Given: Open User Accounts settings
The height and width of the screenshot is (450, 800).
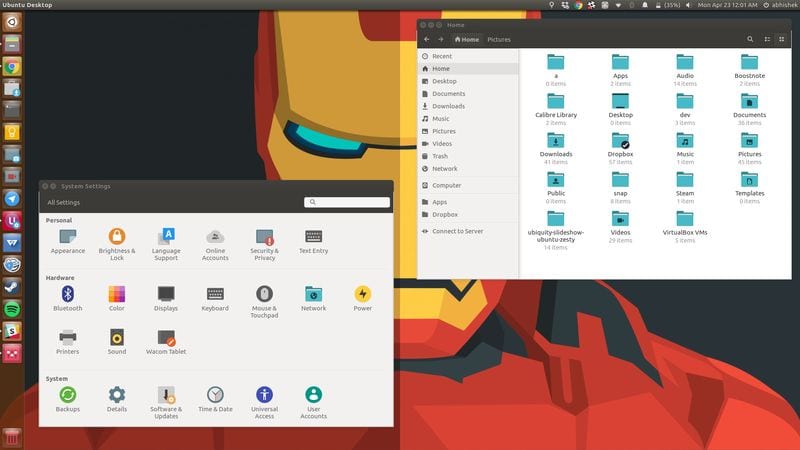Looking at the screenshot, I should point(314,403).
